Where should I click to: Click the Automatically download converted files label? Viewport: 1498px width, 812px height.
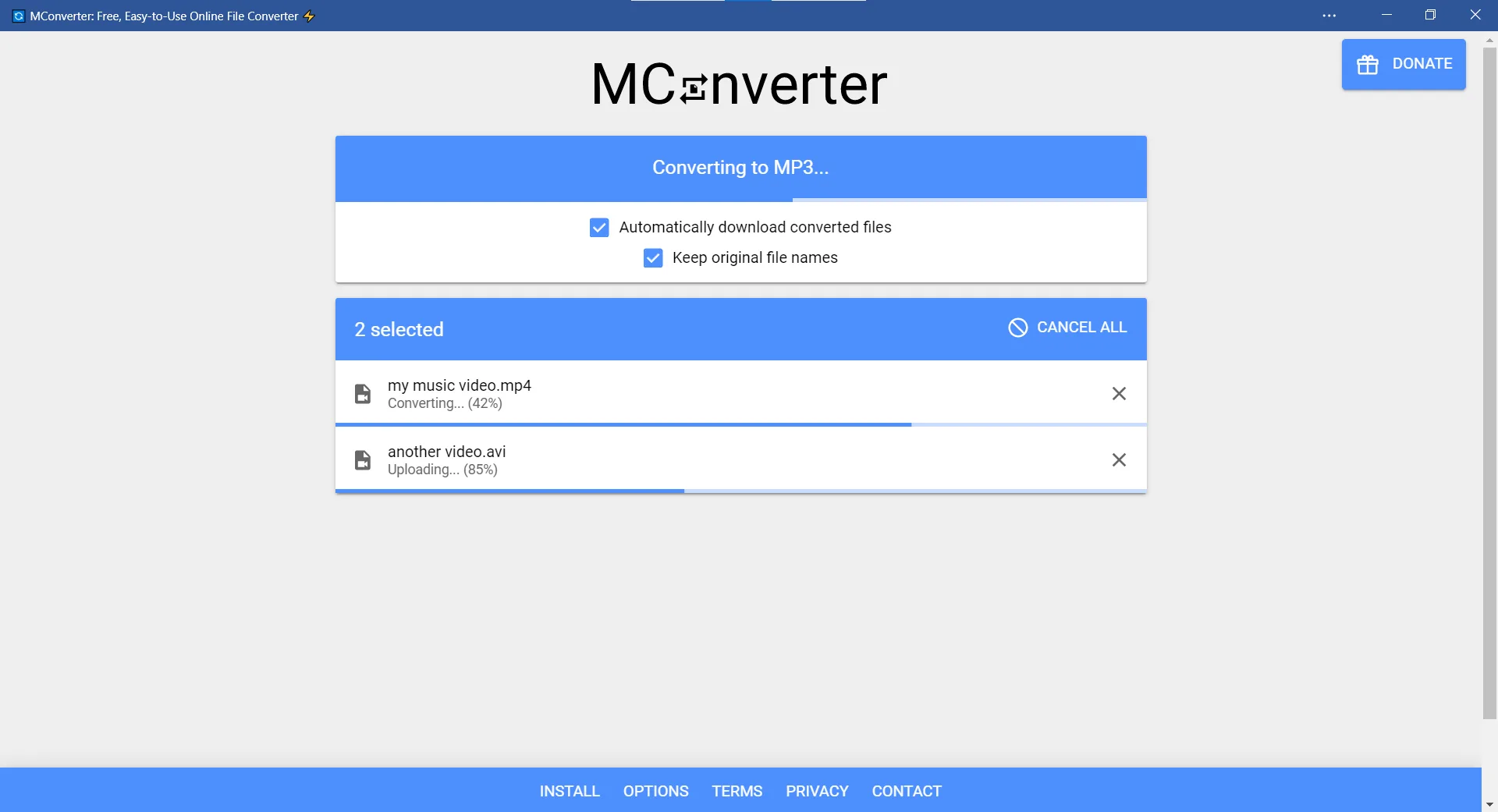pyautogui.click(x=755, y=227)
